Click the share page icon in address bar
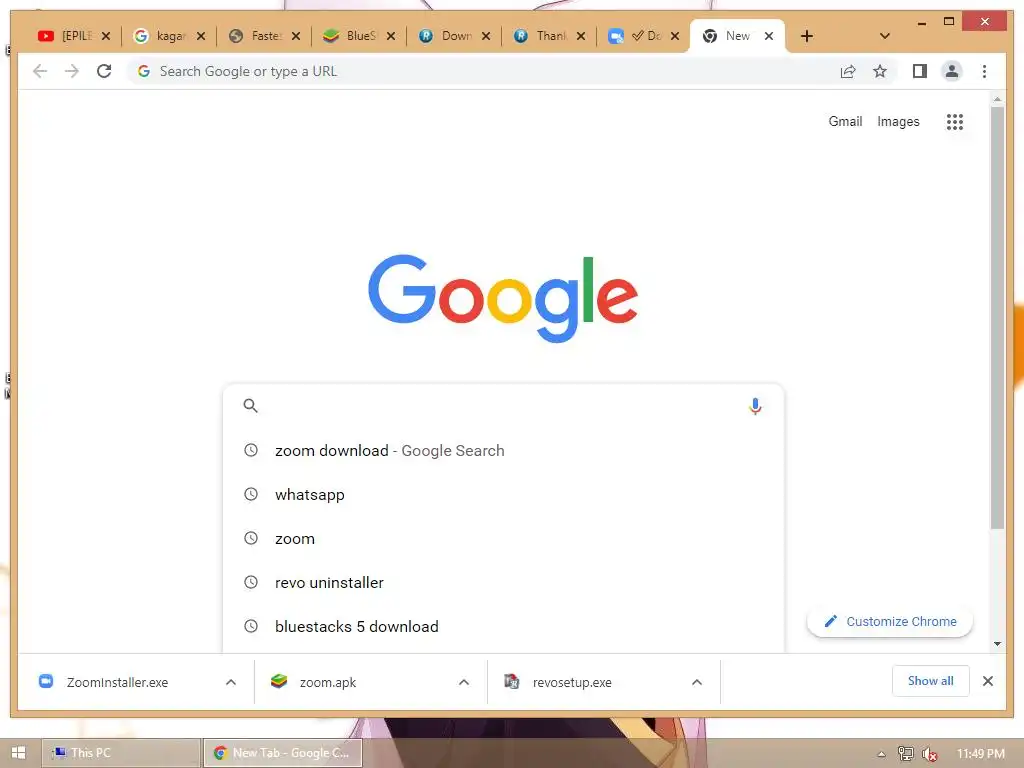1024x768 pixels. [848, 71]
